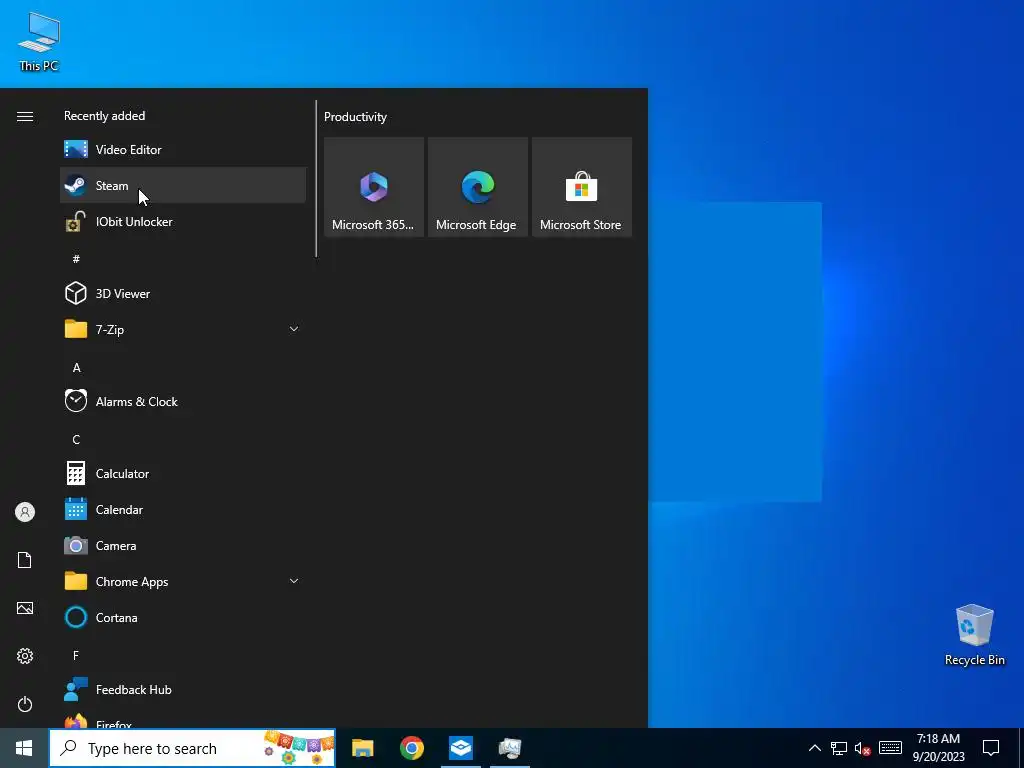Open IObit Unlocker app
1024x768 pixels.
click(x=183, y=221)
